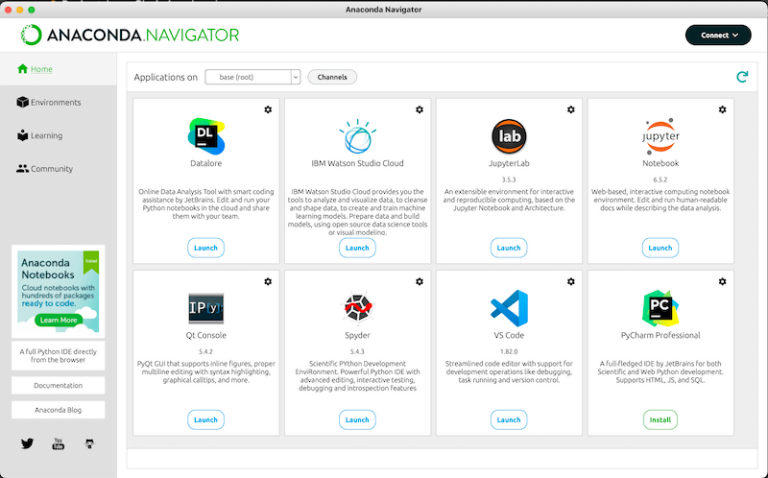This screenshot has width=768, height=478.
Task: Open the YouTube icon in sidebar
Action: 58,443
